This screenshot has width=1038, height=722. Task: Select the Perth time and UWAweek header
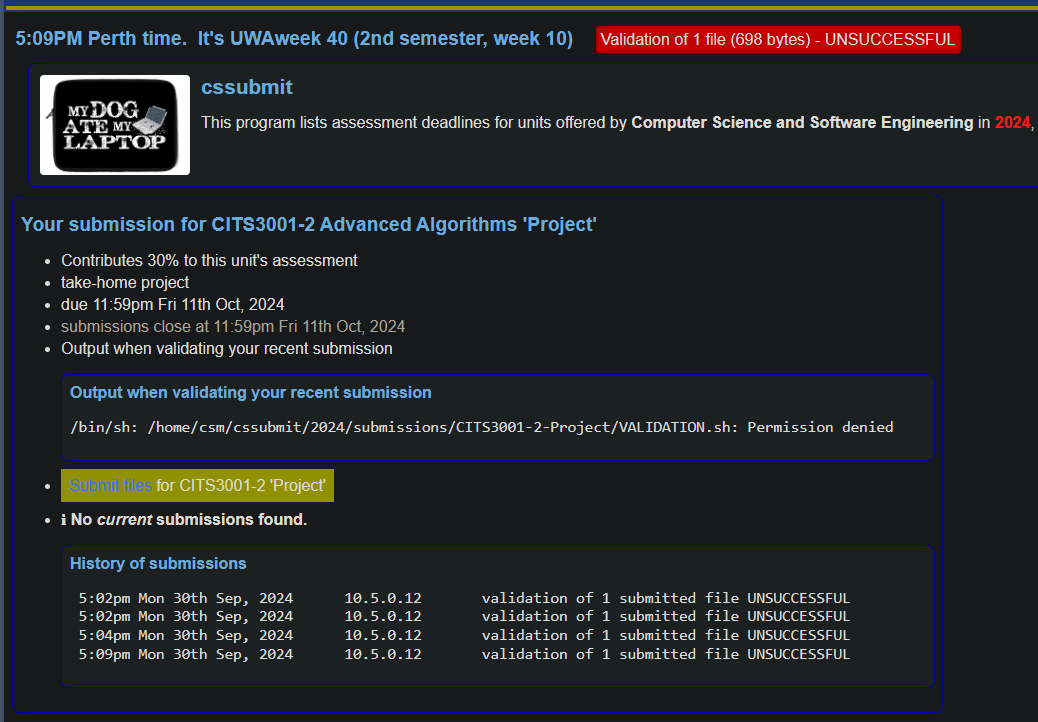[x=294, y=39]
